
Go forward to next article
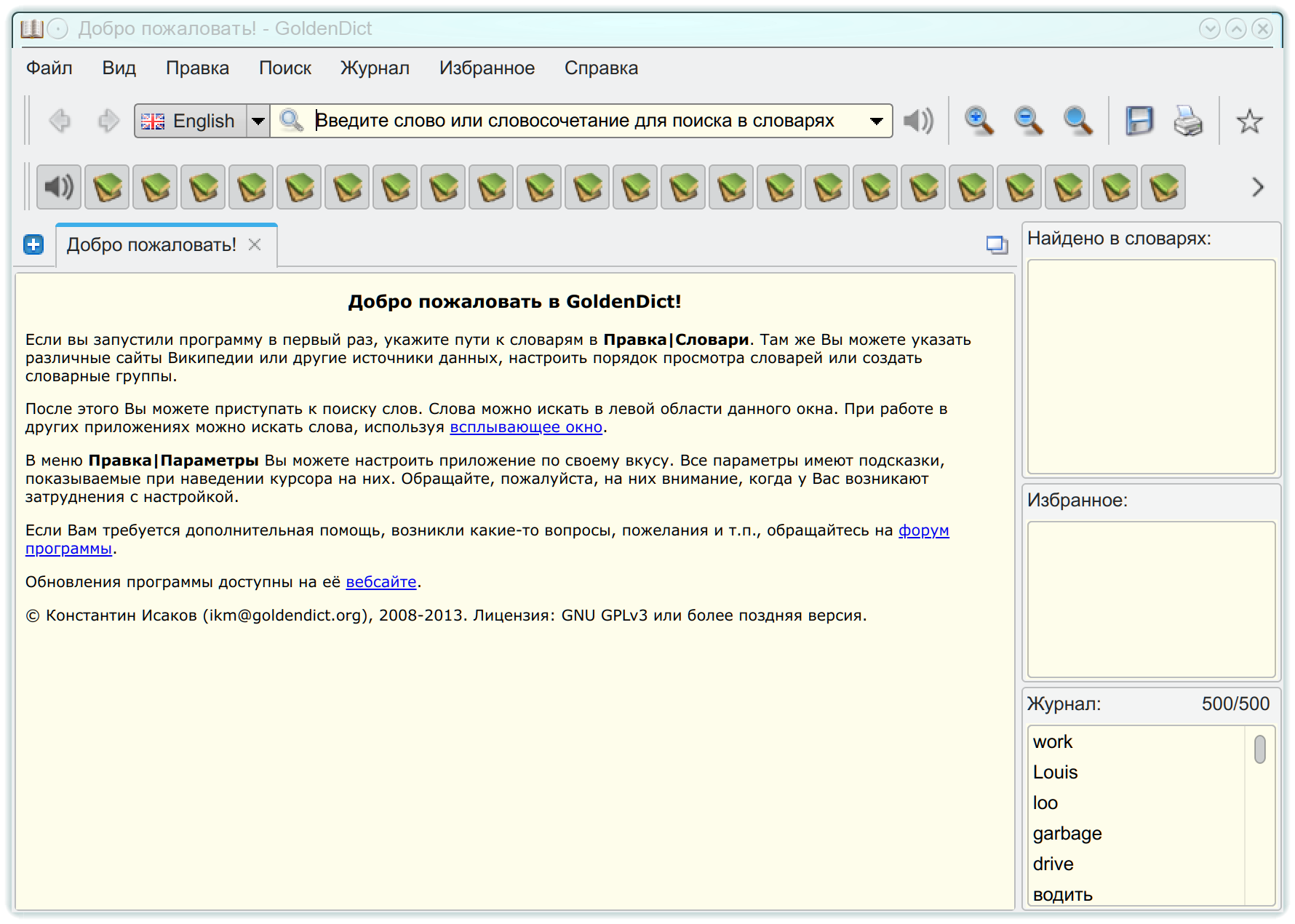(108, 120)
